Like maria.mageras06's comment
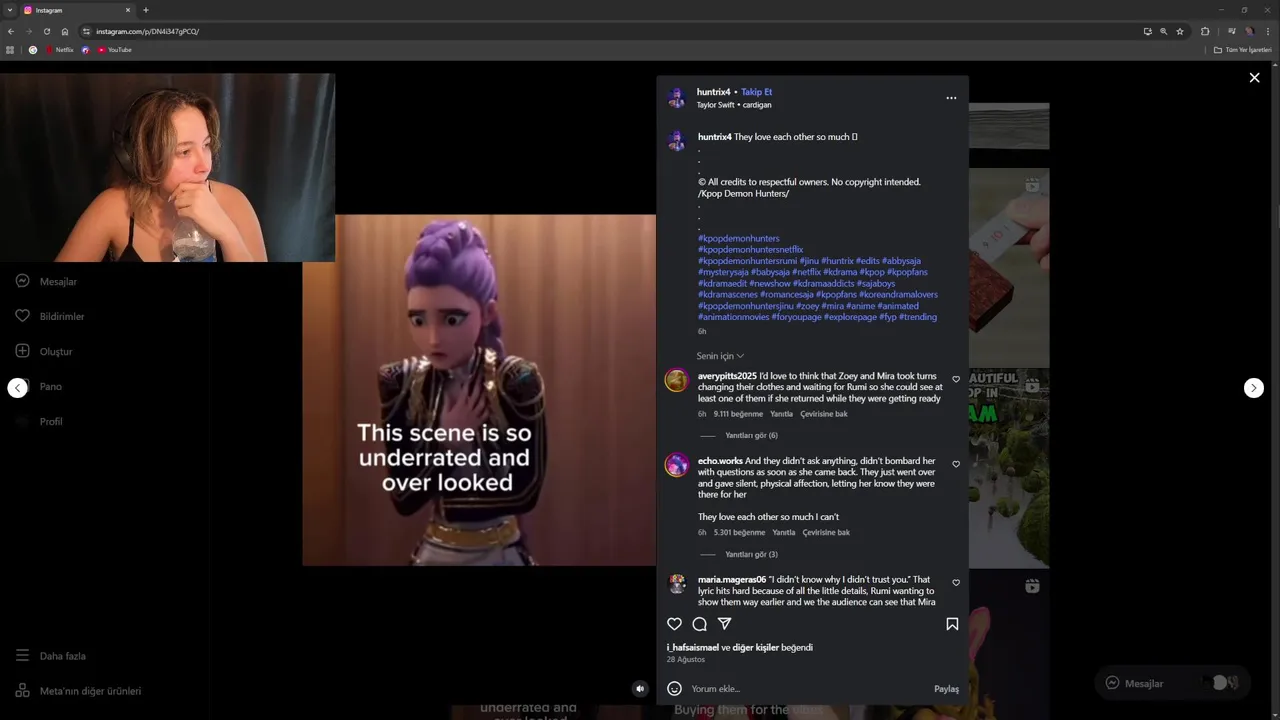The image size is (1280, 720). click(956, 583)
